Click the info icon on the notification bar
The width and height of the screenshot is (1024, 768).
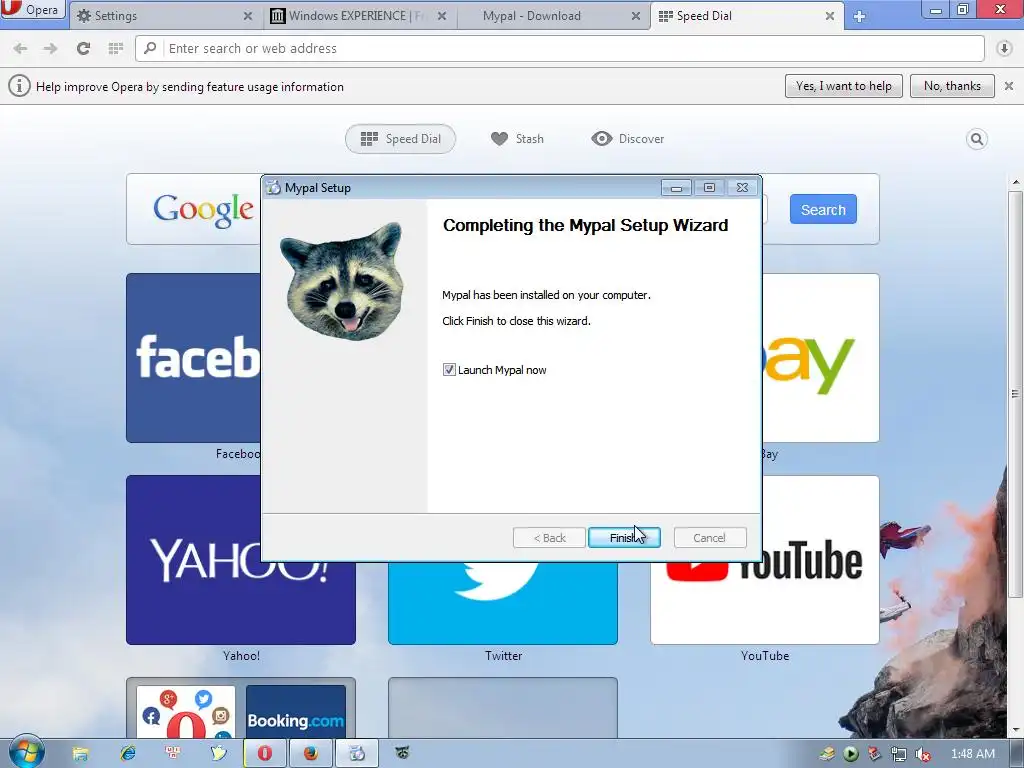coord(19,86)
